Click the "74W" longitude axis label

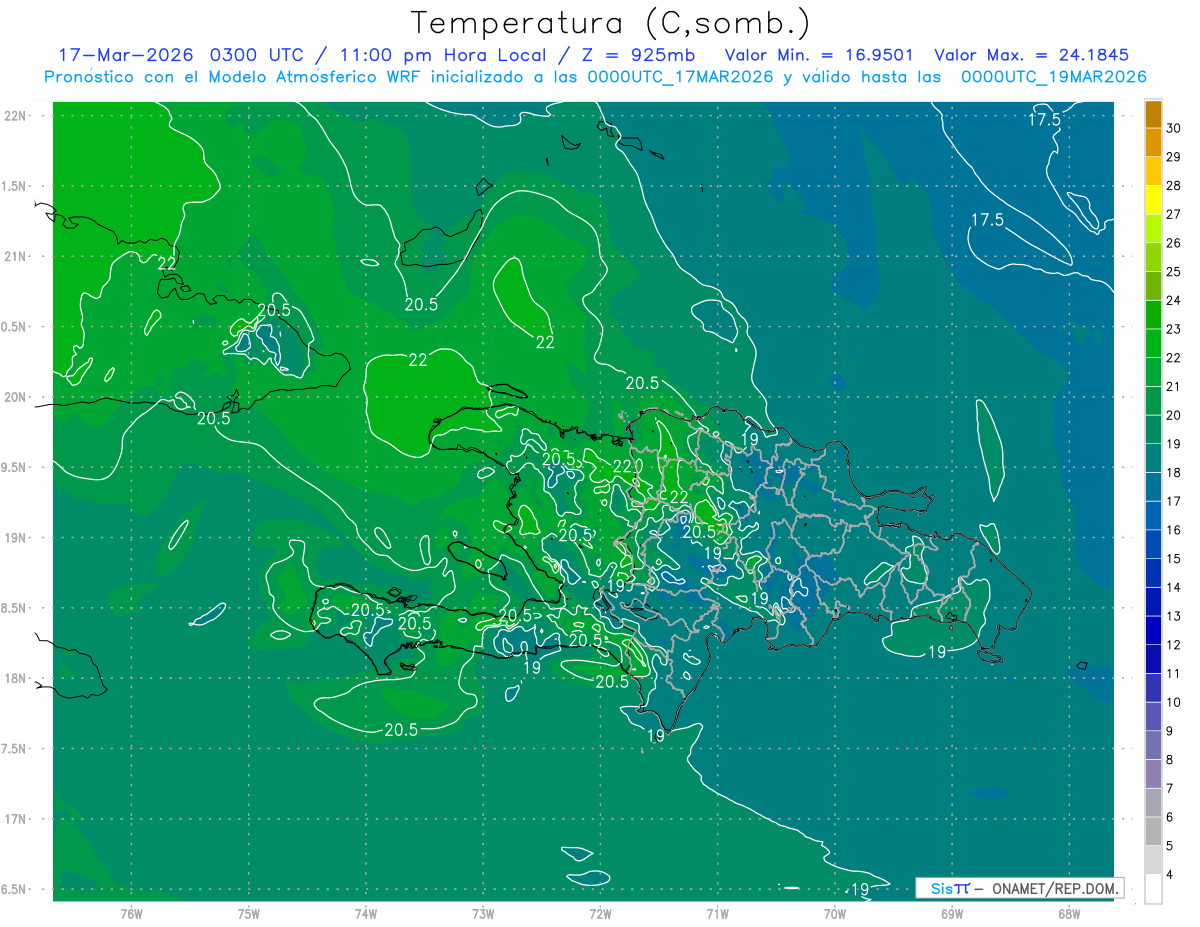[x=365, y=913]
